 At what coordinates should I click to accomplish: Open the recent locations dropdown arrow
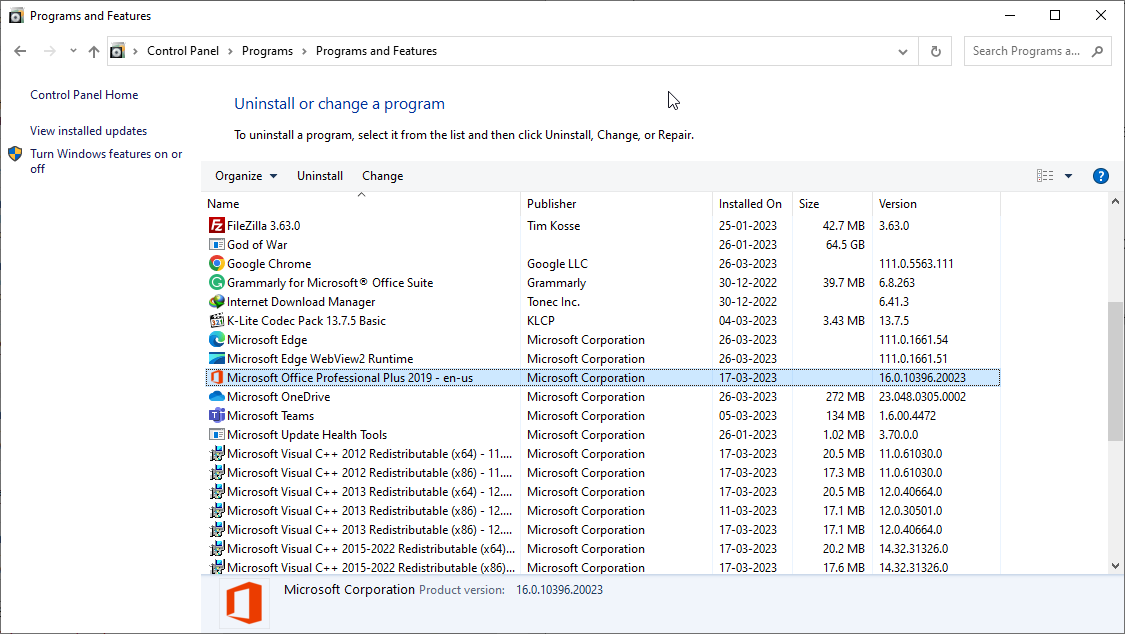(73, 51)
